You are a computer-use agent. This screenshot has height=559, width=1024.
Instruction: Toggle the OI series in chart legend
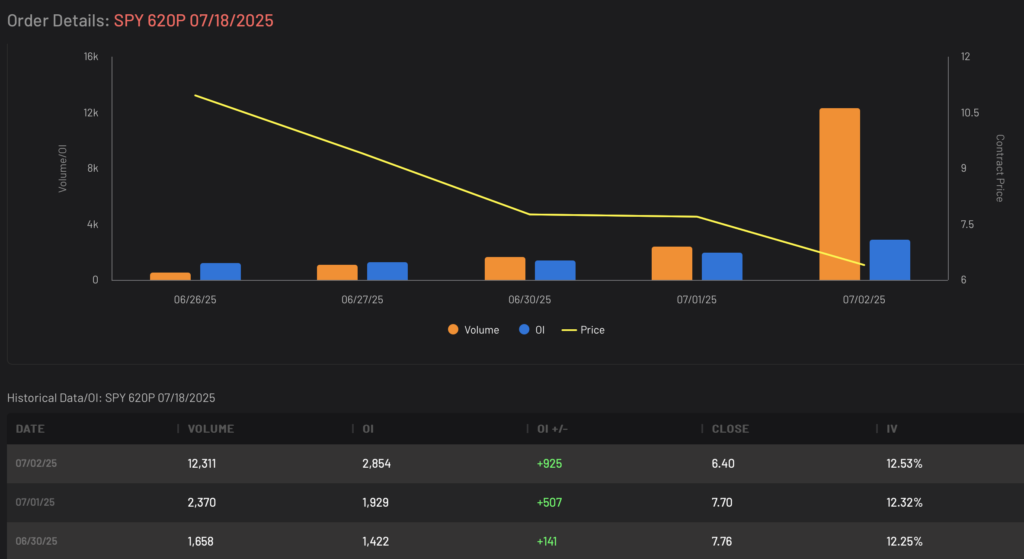532,330
